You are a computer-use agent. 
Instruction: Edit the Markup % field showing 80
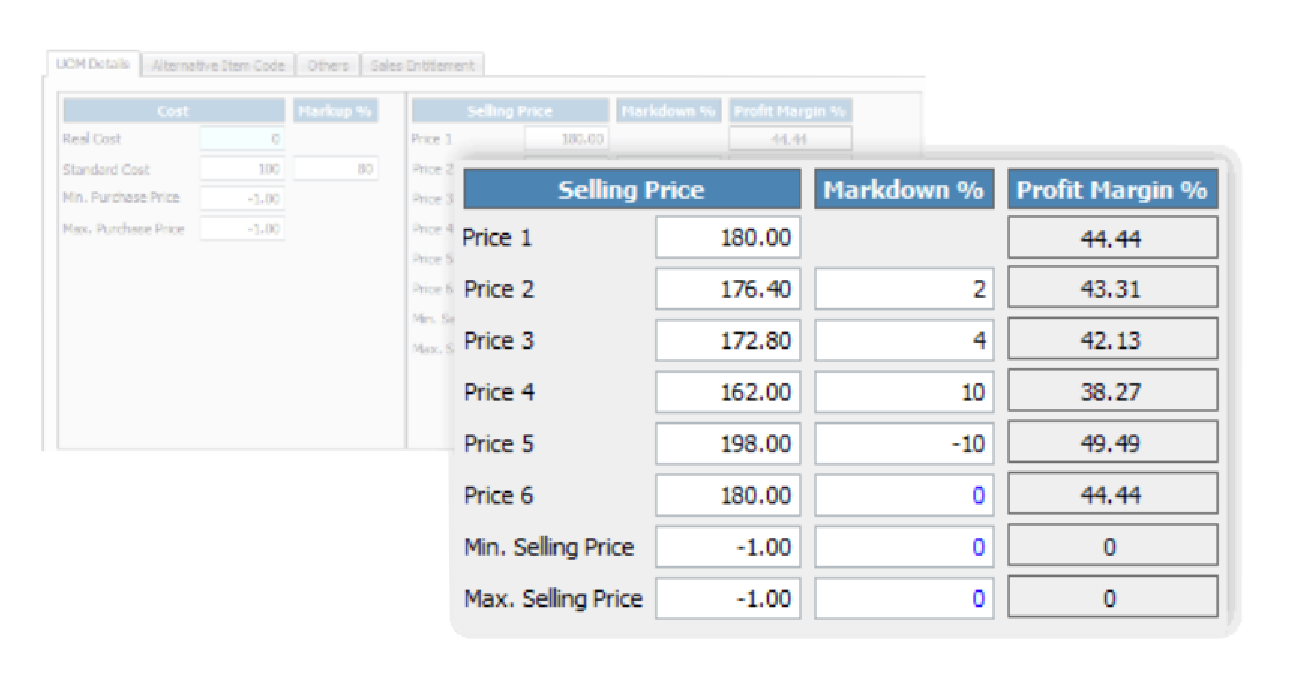click(336, 169)
